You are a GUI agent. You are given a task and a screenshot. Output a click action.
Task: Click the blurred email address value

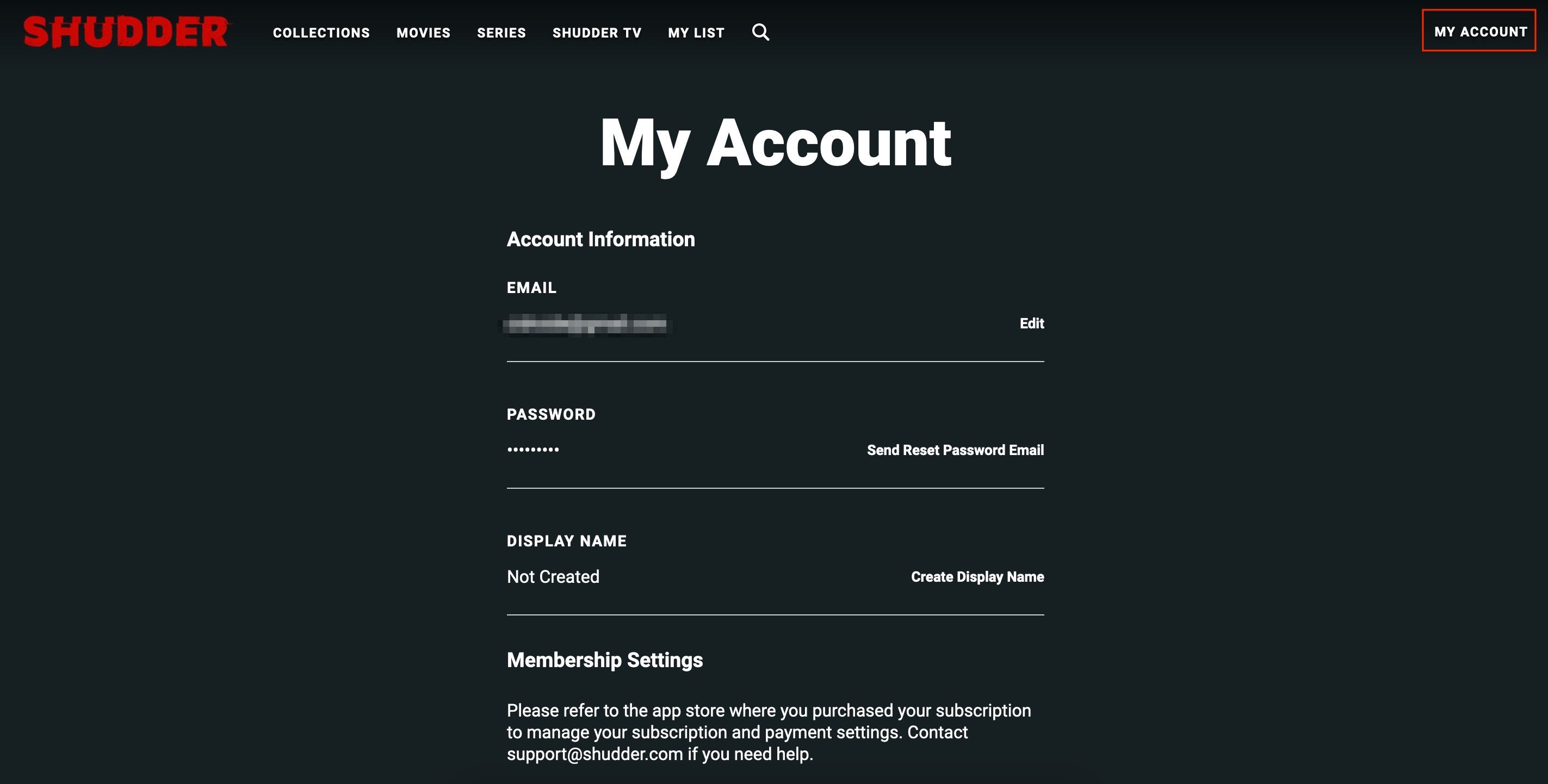pyautogui.click(x=585, y=324)
